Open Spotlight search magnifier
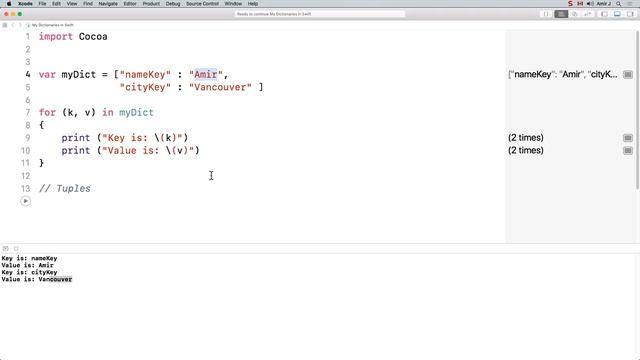This screenshot has width=640, height=360. click(619, 4)
